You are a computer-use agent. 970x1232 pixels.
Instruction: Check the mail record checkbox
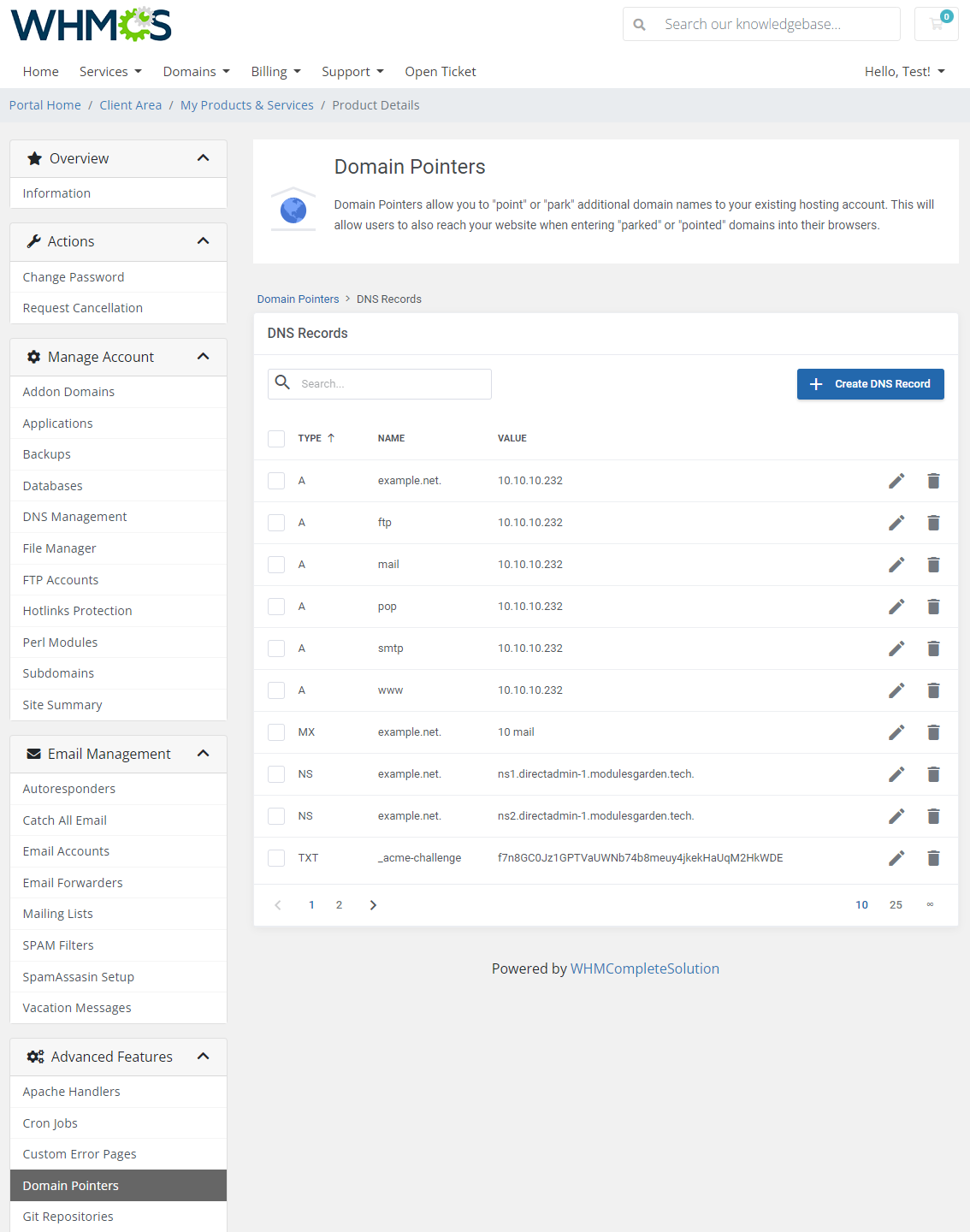(276, 565)
